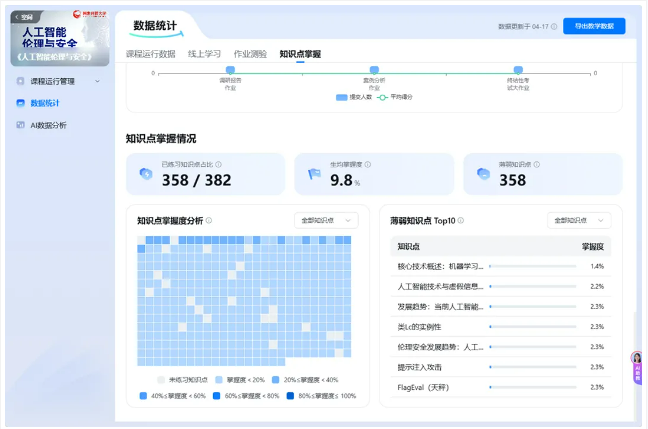Screen dimensions: 648x429
Task: Click the info icon next to 已练习知识点占比
Action: [218, 164]
